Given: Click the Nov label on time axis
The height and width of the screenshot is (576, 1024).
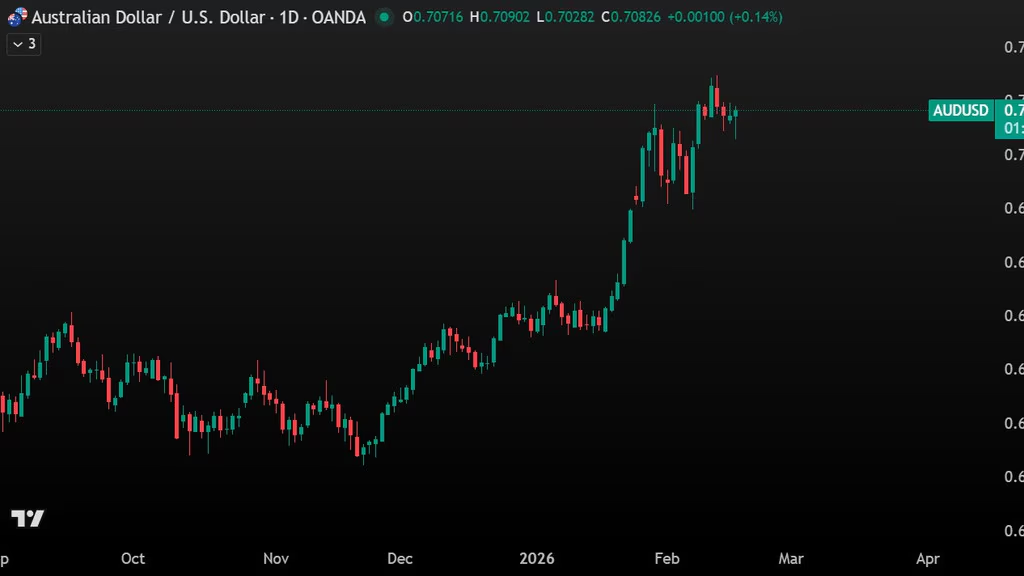Looking at the screenshot, I should tap(274, 558).
